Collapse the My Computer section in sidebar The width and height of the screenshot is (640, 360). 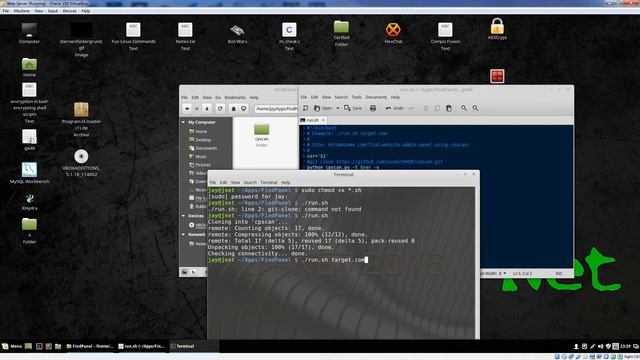pos(183,122)
